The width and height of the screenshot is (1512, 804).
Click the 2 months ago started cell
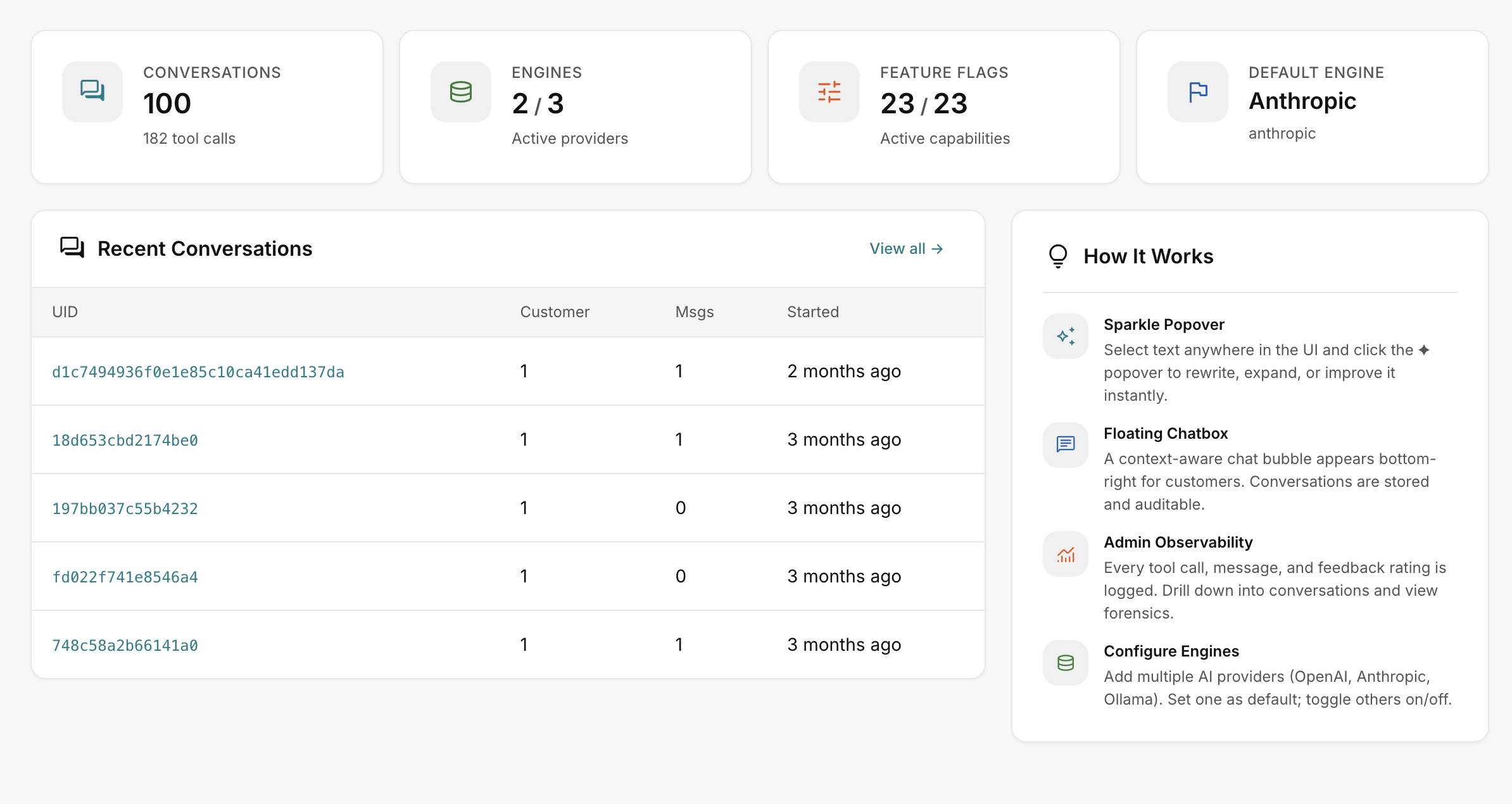tap(844, 371)
